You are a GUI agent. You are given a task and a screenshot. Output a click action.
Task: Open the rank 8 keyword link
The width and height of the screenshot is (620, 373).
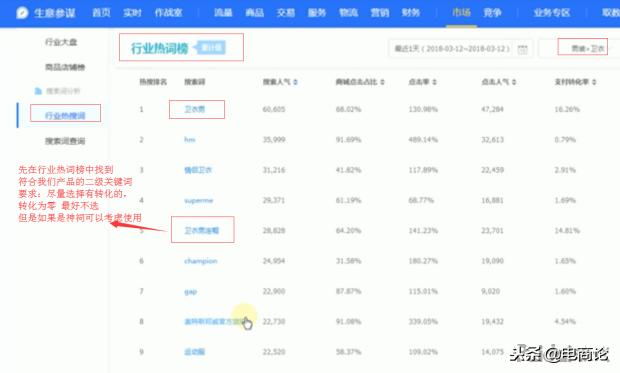click(x=214, y=322)
